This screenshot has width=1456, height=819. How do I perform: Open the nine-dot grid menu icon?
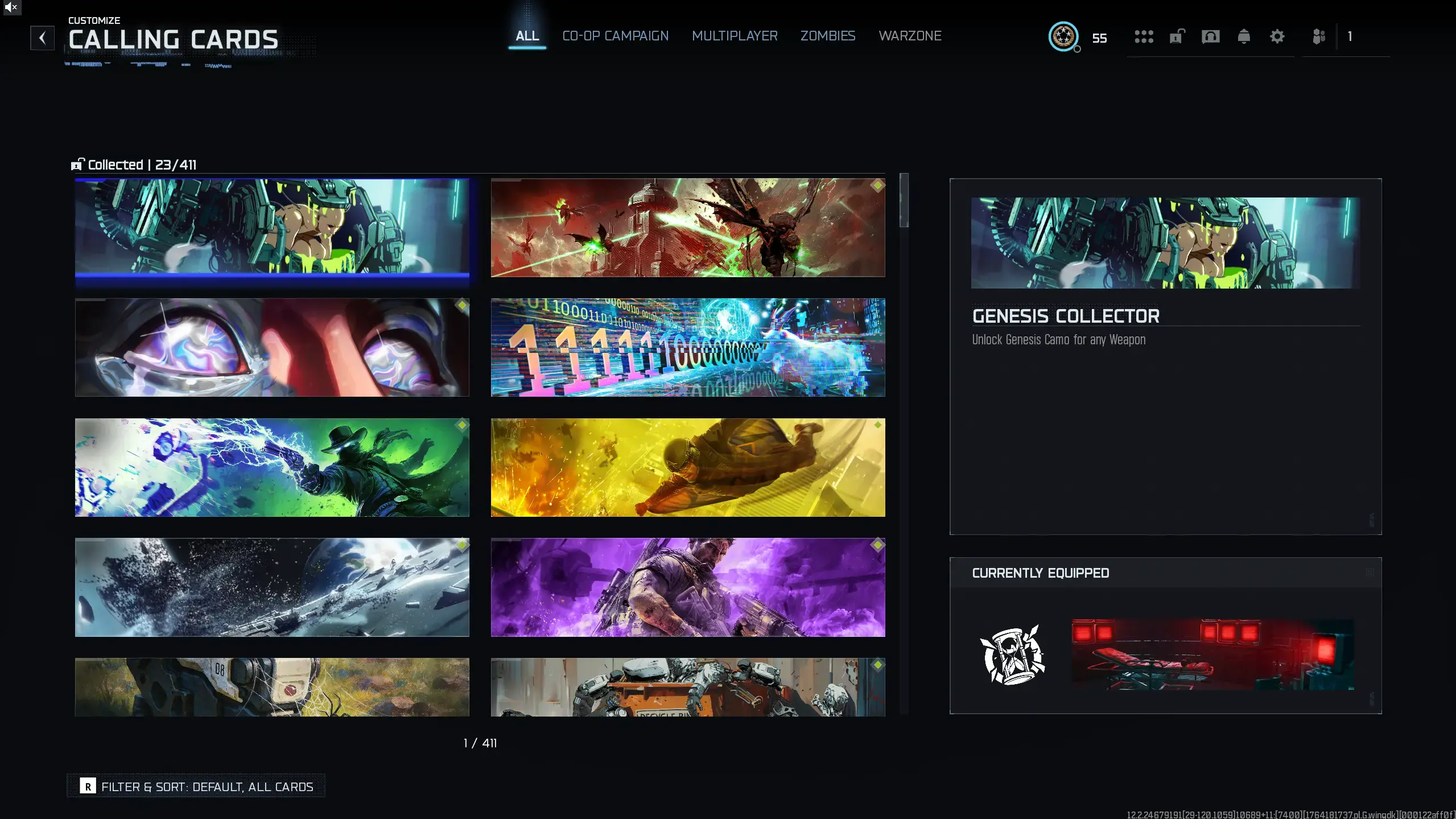[x=1144, y=37]
